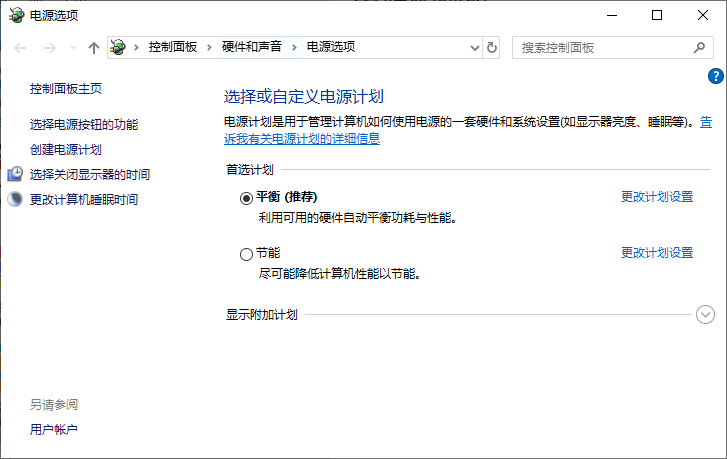Open 更改计算机睡眠时间 link
Image resolution: width=727 pixels, height=459 pixels.
click(84, 200)
